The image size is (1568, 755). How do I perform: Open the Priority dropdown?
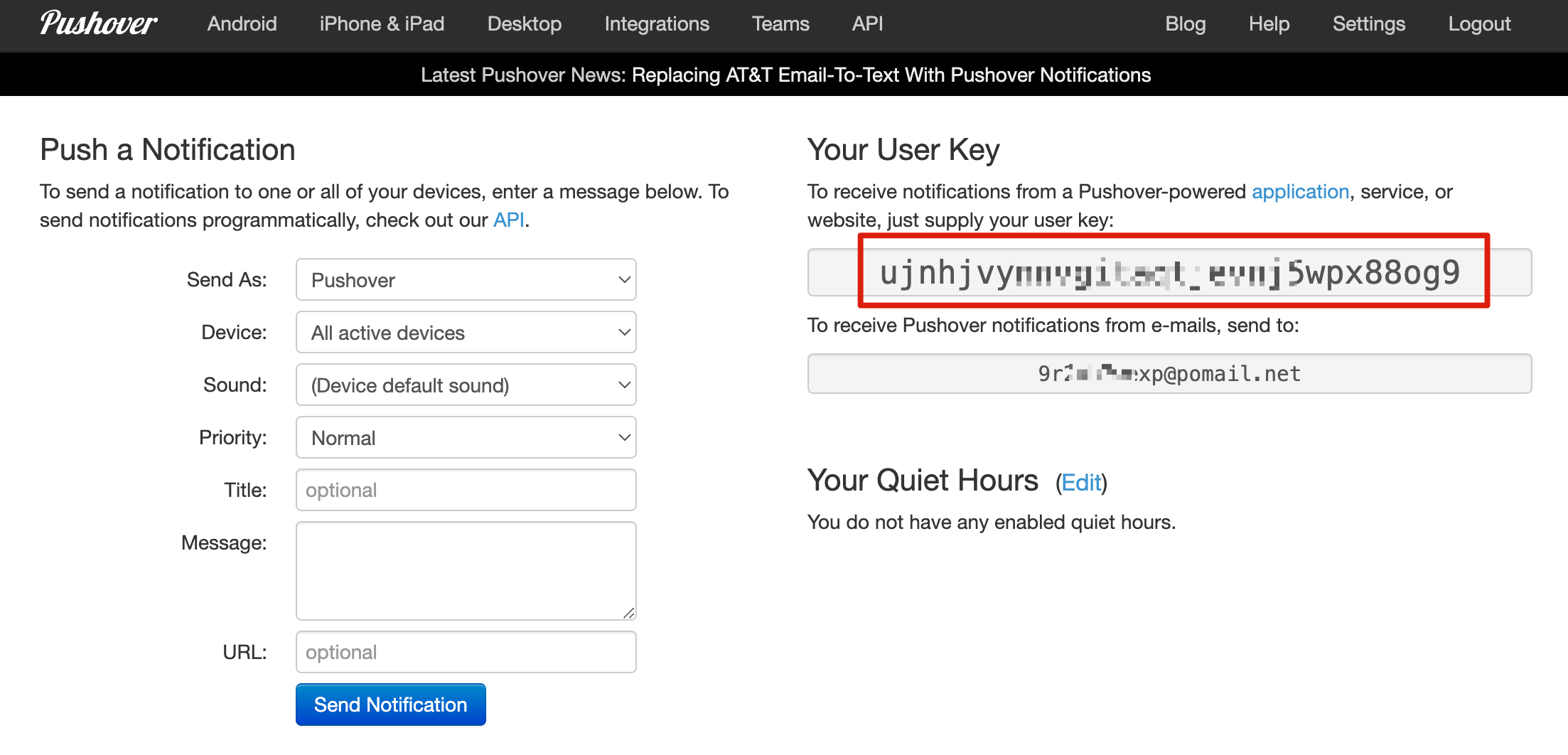(x=466, y=438)
